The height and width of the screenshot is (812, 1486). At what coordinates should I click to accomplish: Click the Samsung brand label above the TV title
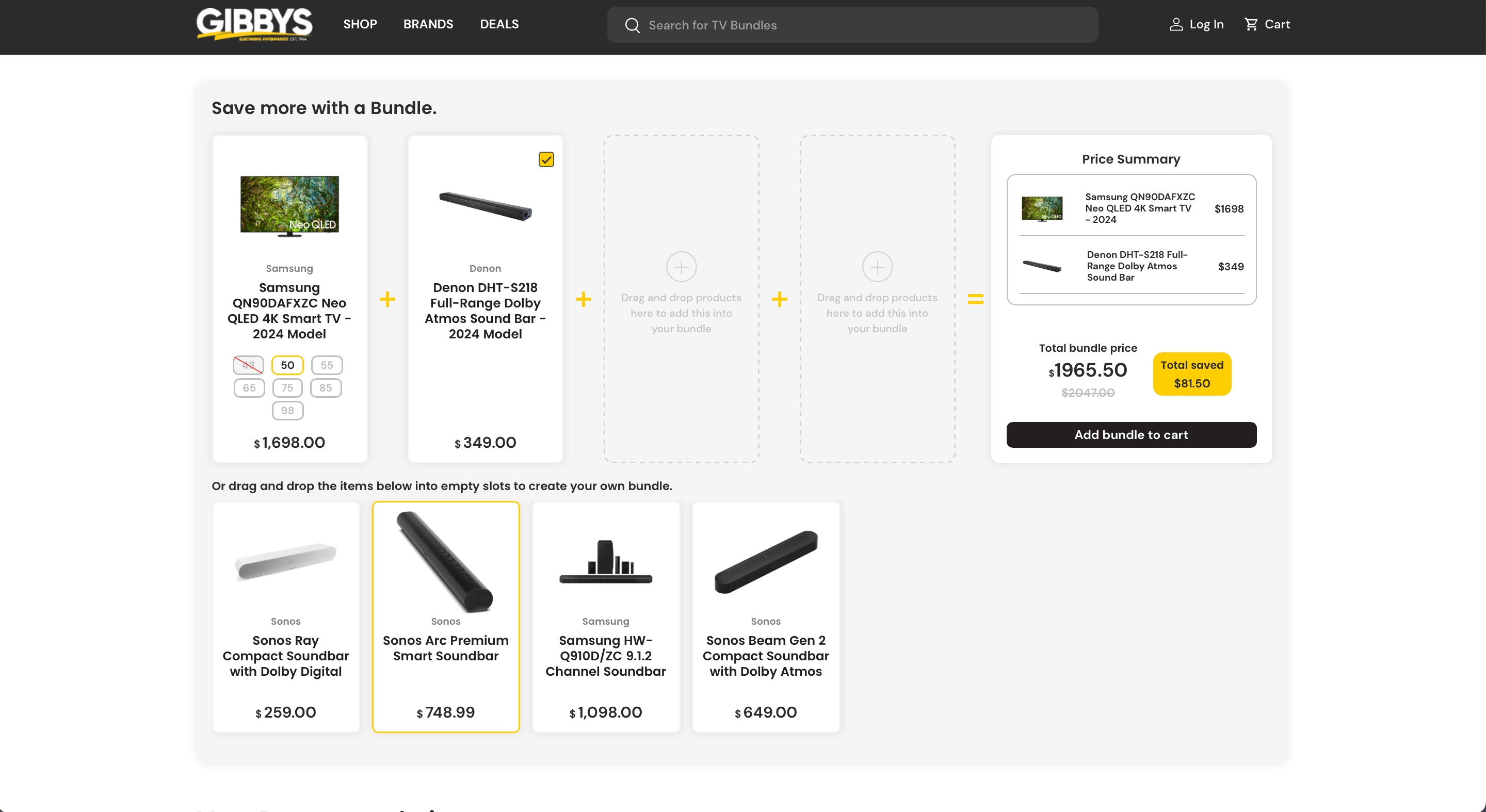[x=289, y=269]
